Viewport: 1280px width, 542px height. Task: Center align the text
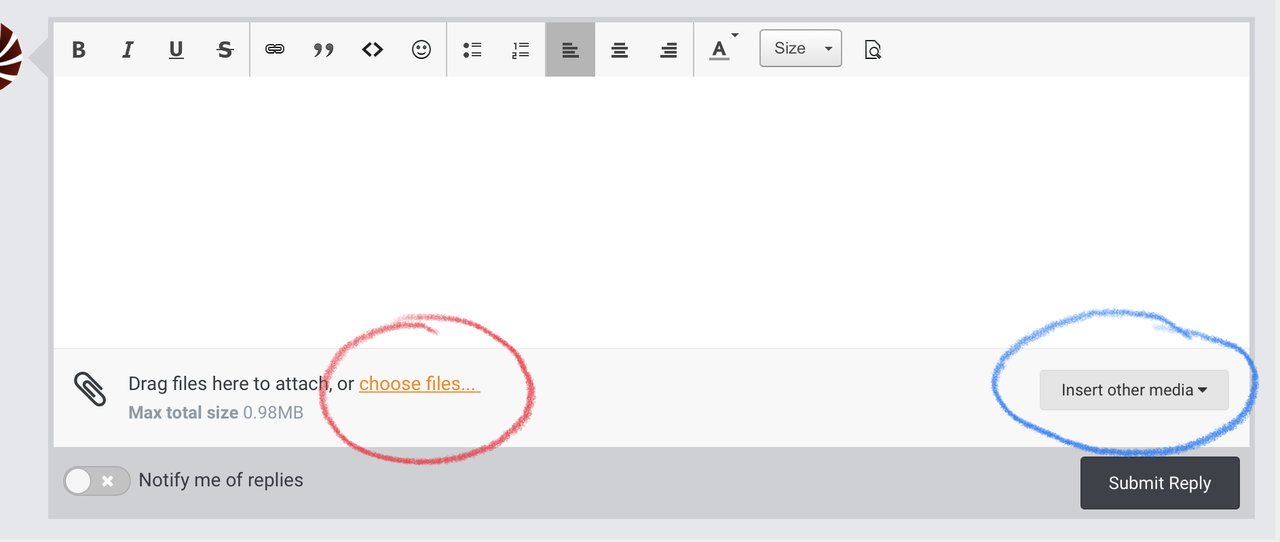619,50
